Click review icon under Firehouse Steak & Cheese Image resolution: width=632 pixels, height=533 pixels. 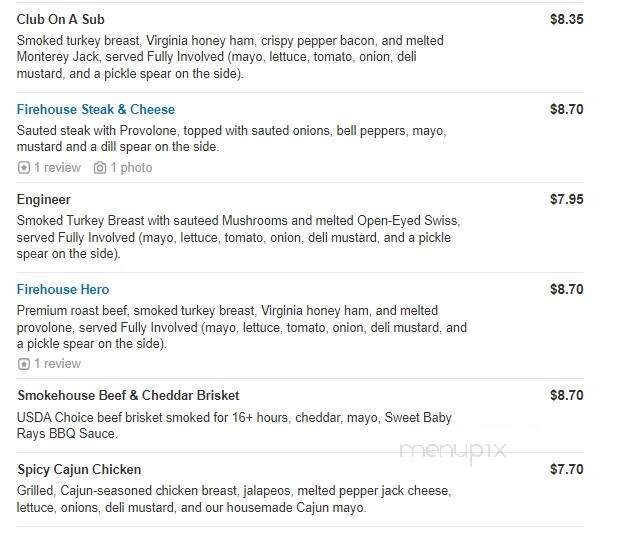[23, 168]
